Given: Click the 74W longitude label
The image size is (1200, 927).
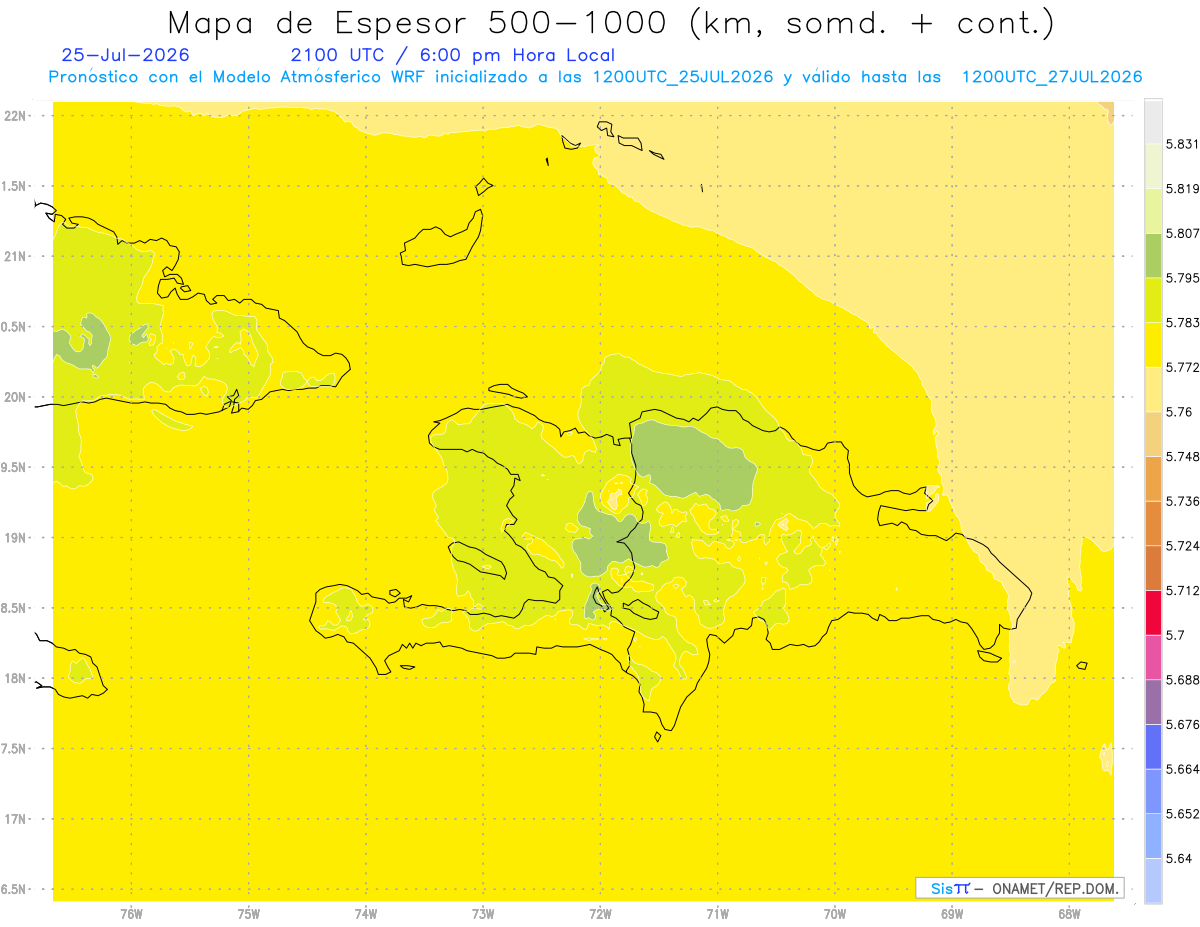Looking at the screenshot, I should (x=366, y=913).
